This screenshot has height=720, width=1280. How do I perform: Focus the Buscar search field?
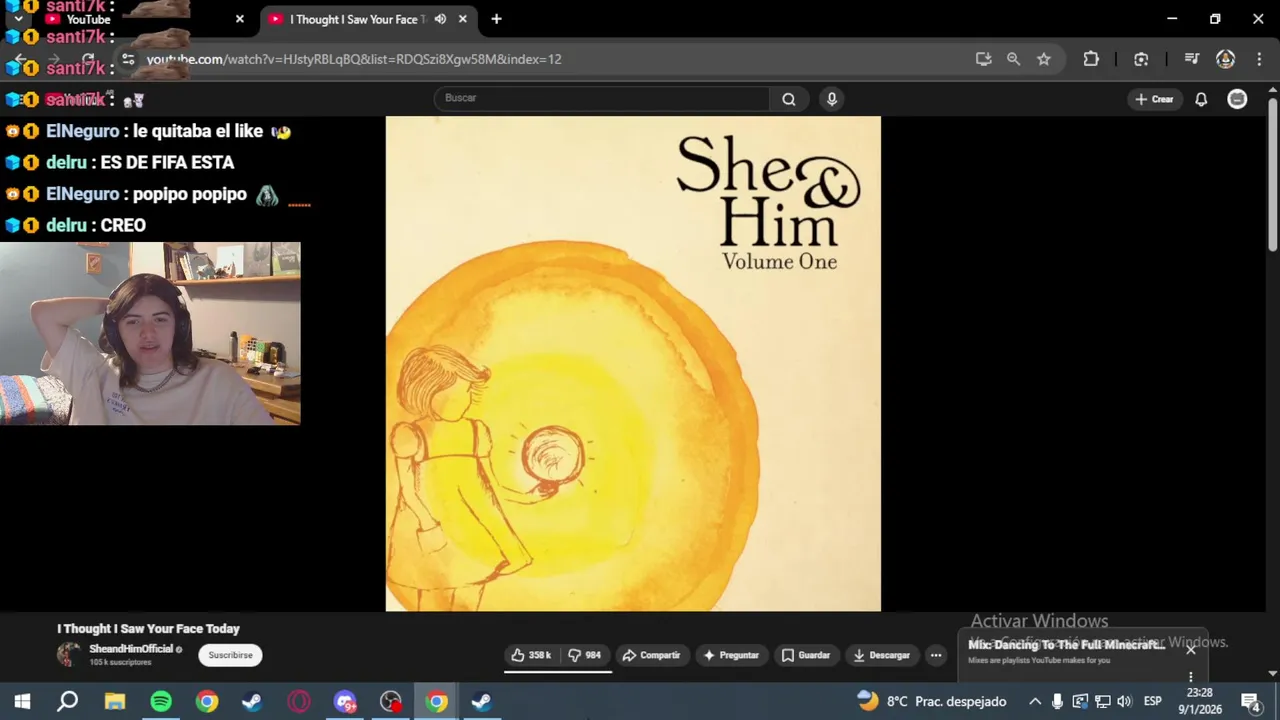click(602, 98)
